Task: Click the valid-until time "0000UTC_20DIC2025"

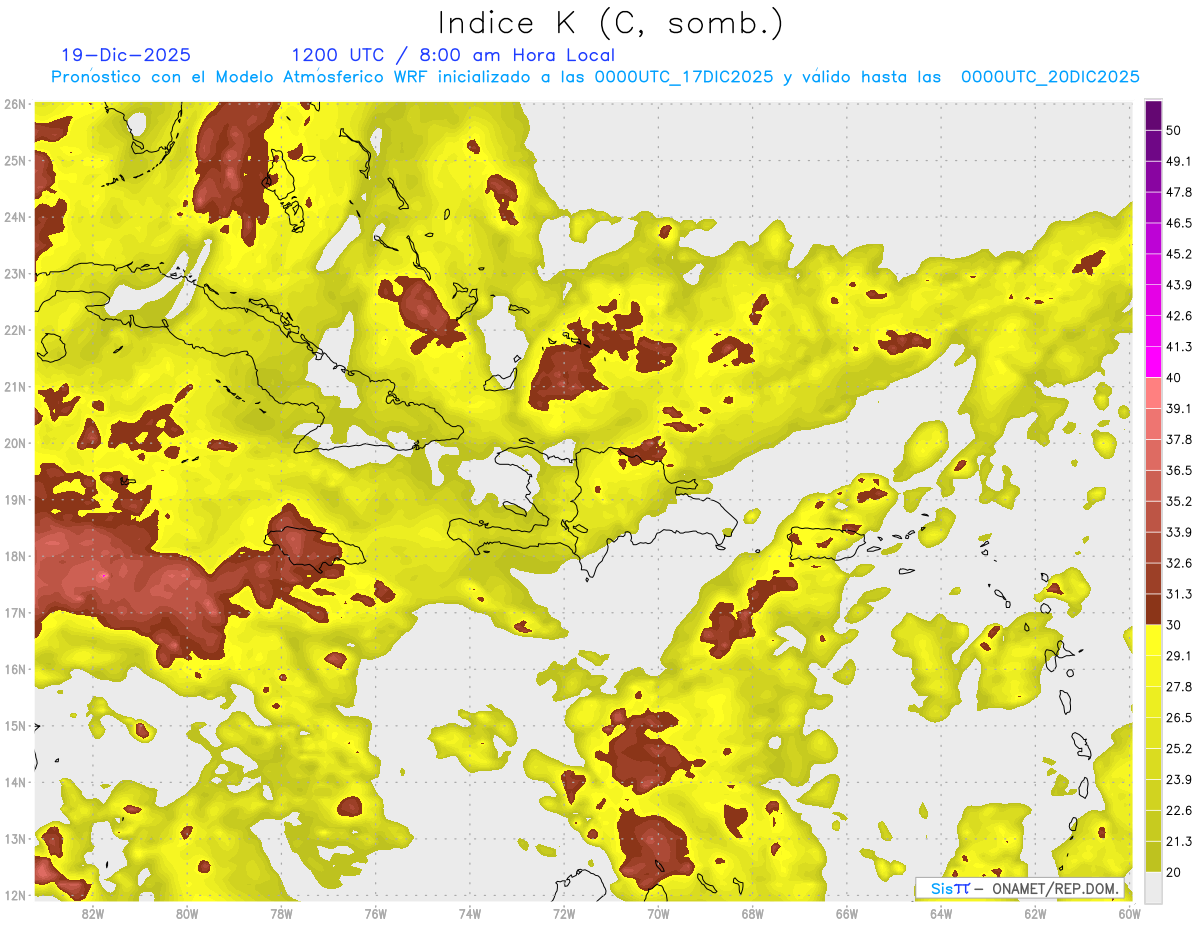Action: coord(1050,76)
